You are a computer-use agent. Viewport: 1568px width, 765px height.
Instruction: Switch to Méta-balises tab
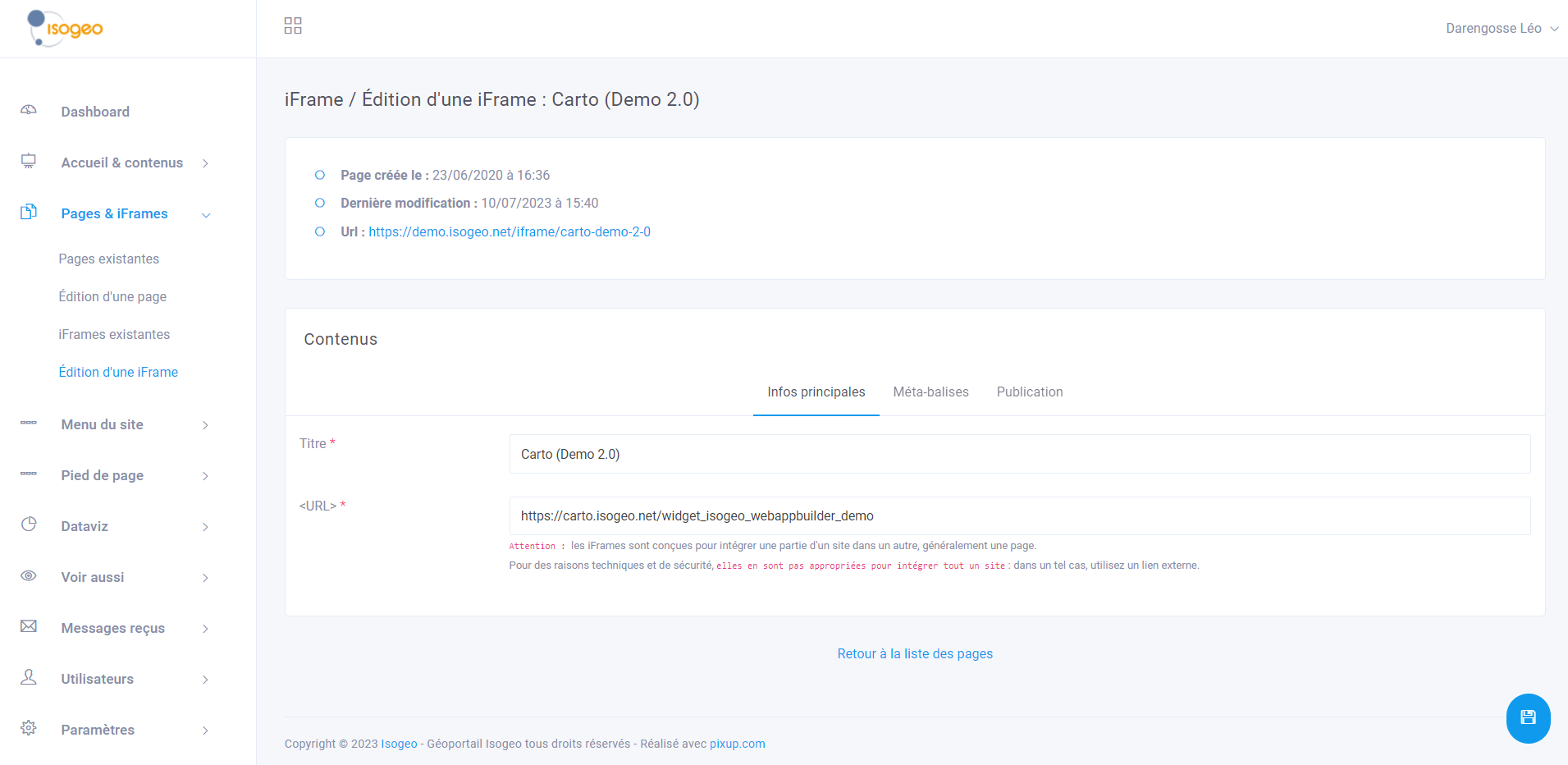click(x=930, y=392)
